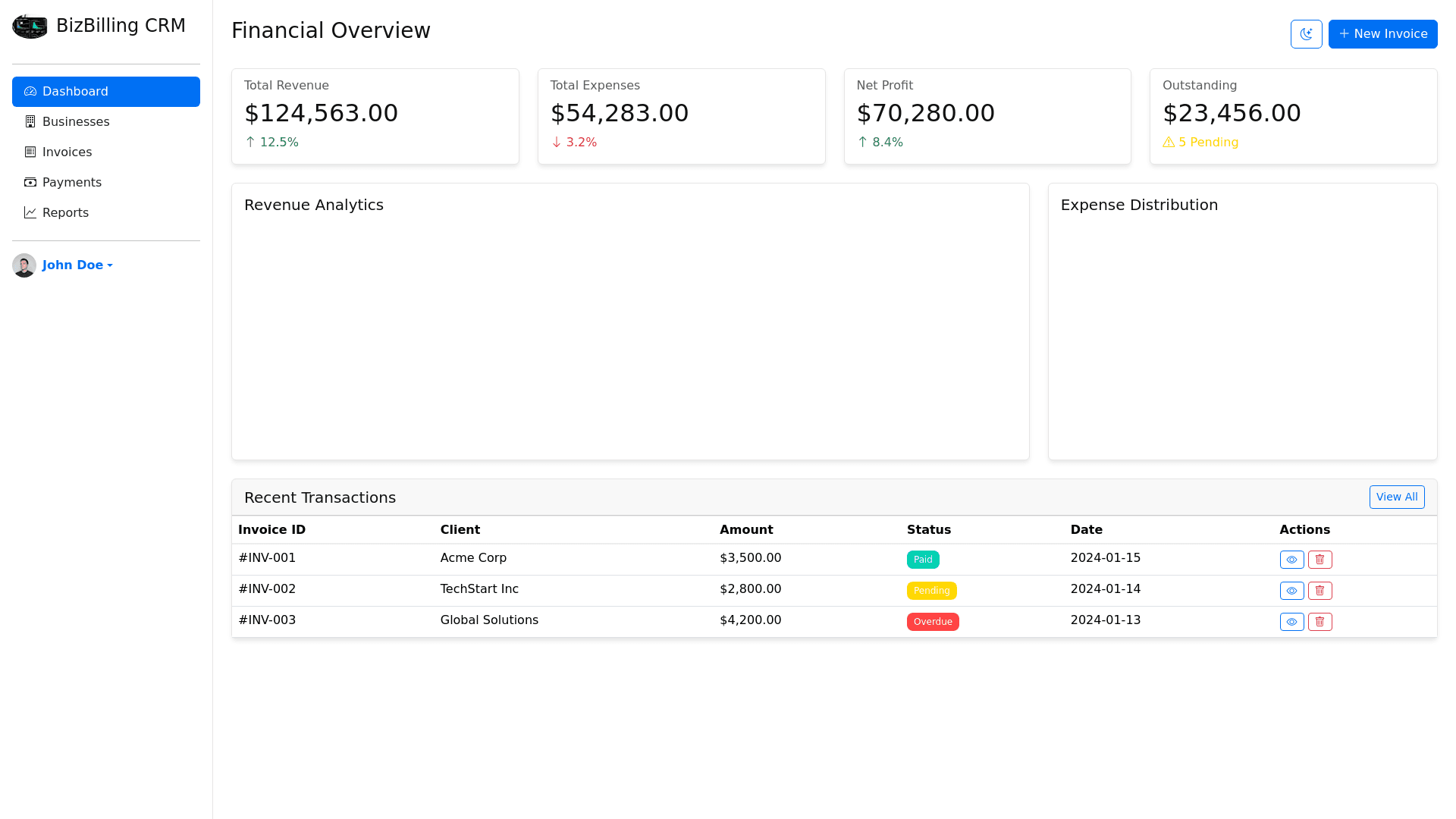Go to the Businesses sidebar item
This screenshot has height=819, width=1456.
(x=76, y=122)
